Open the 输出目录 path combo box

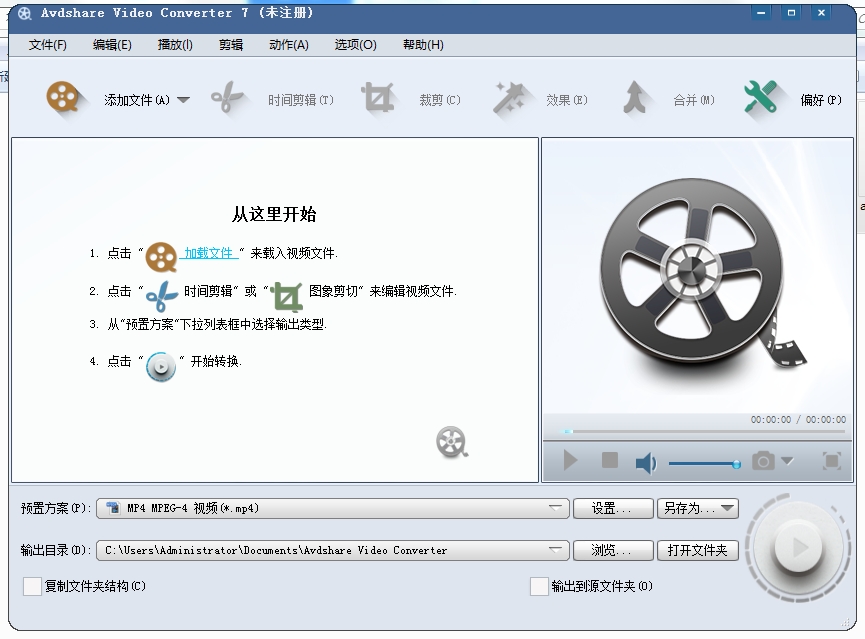(333, 550)
